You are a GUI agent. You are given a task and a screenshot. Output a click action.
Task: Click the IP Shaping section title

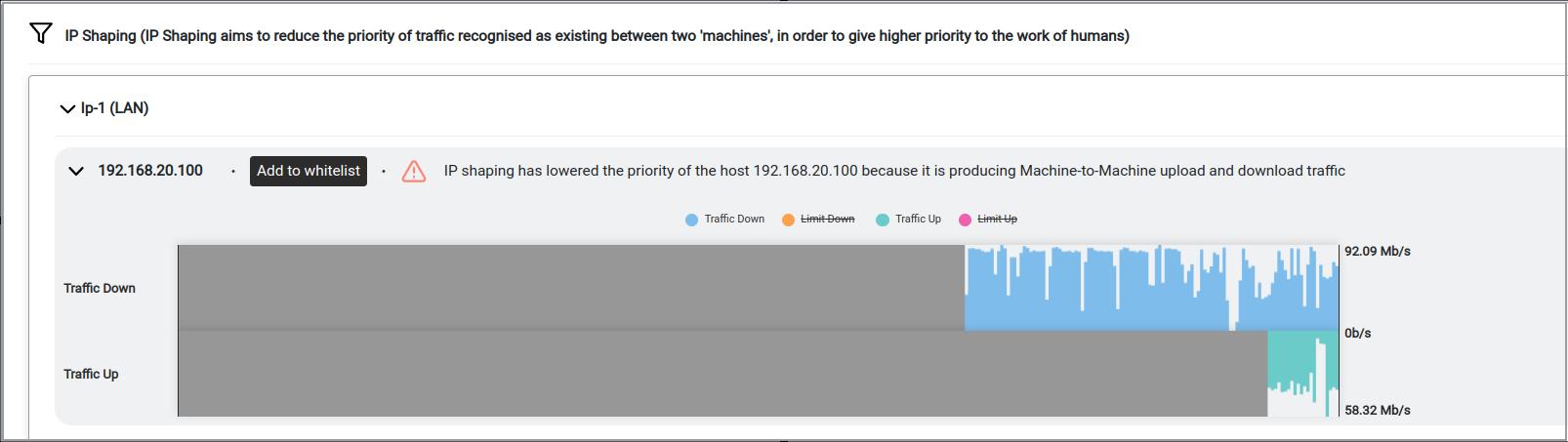pyautogui.click(x=597, y=36)
